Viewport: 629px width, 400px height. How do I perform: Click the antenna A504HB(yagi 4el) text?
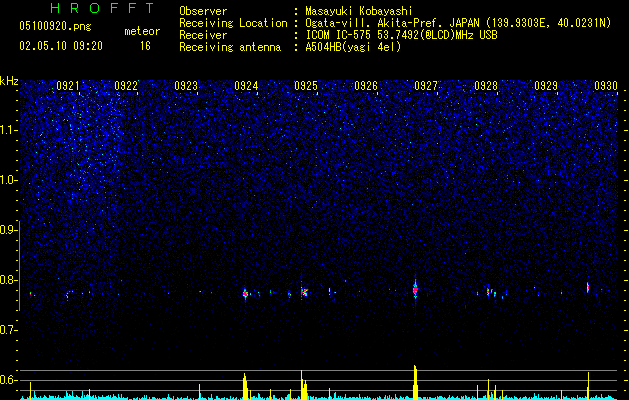click(353, 47)
